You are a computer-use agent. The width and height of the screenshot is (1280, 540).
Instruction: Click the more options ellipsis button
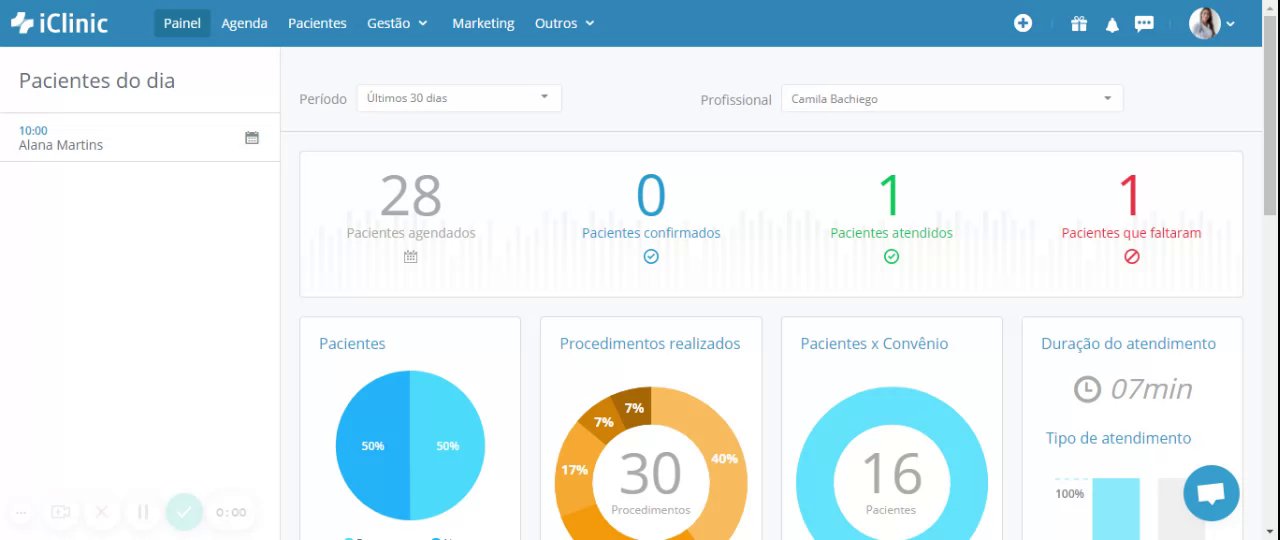coord(21,512)
